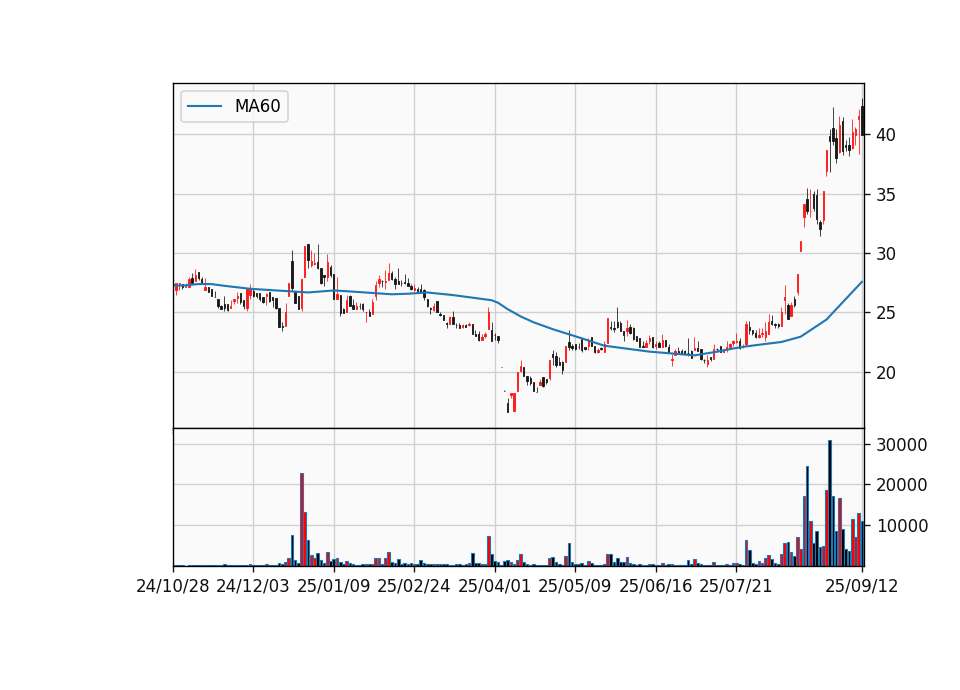Click the 25/09/12 date axis label

coord(862,586)
